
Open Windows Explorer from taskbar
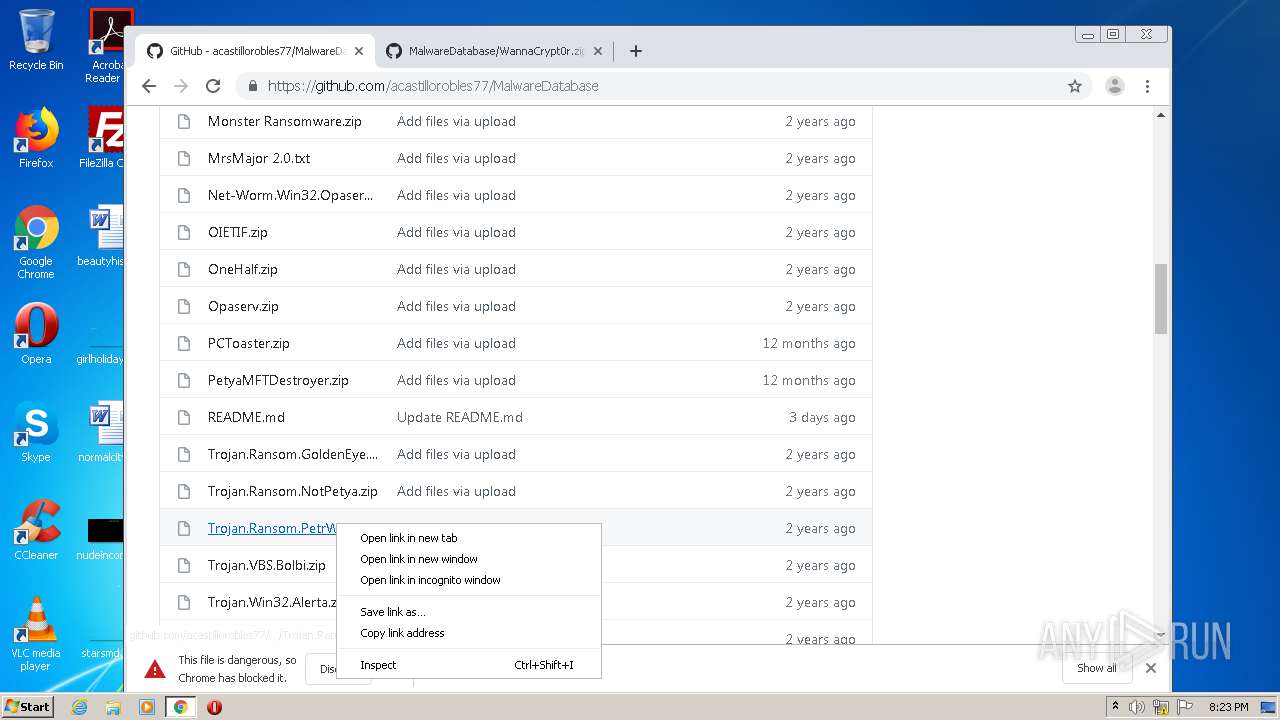point(113,707)
